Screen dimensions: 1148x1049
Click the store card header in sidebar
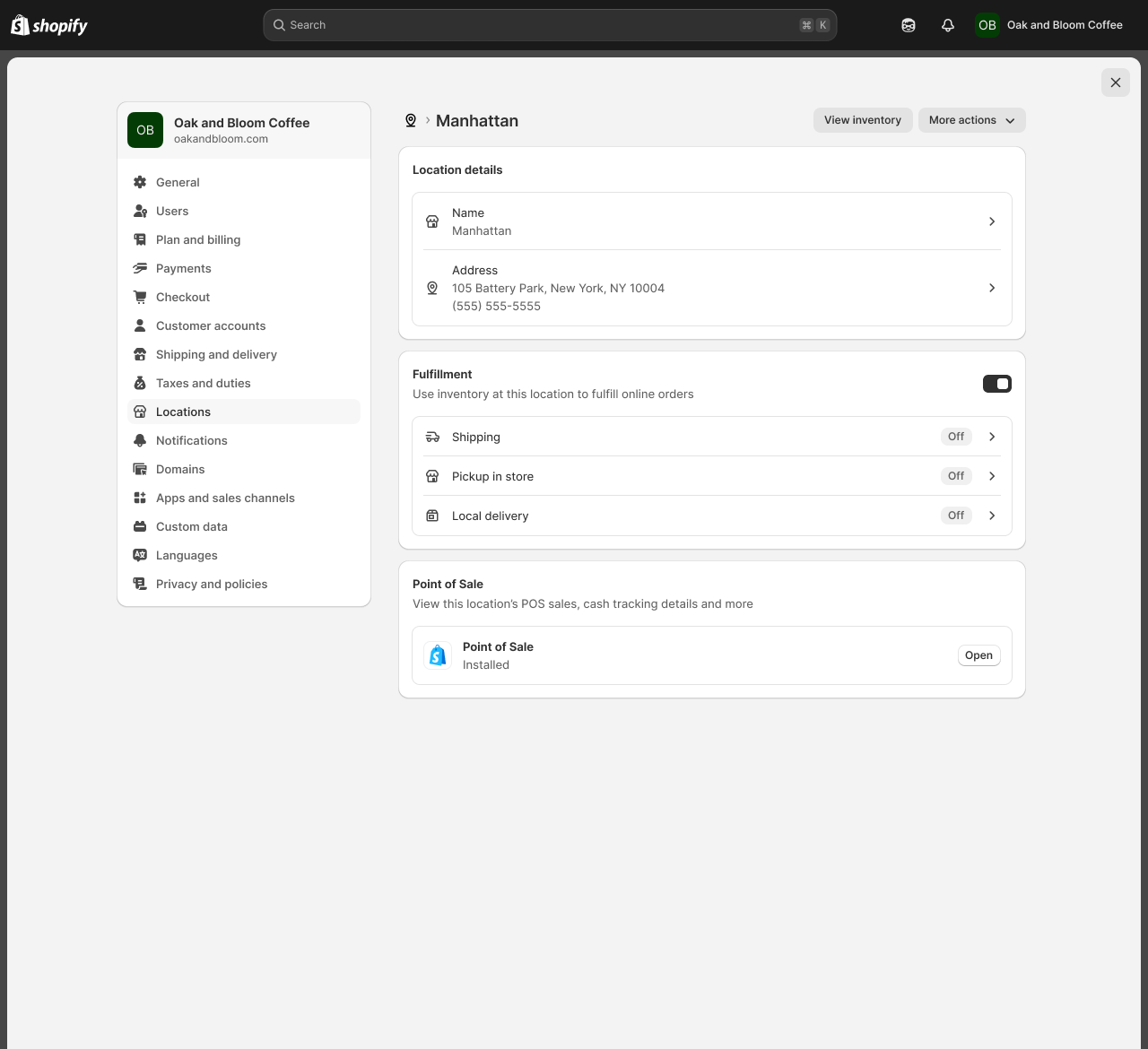click(x=244, y=130)
